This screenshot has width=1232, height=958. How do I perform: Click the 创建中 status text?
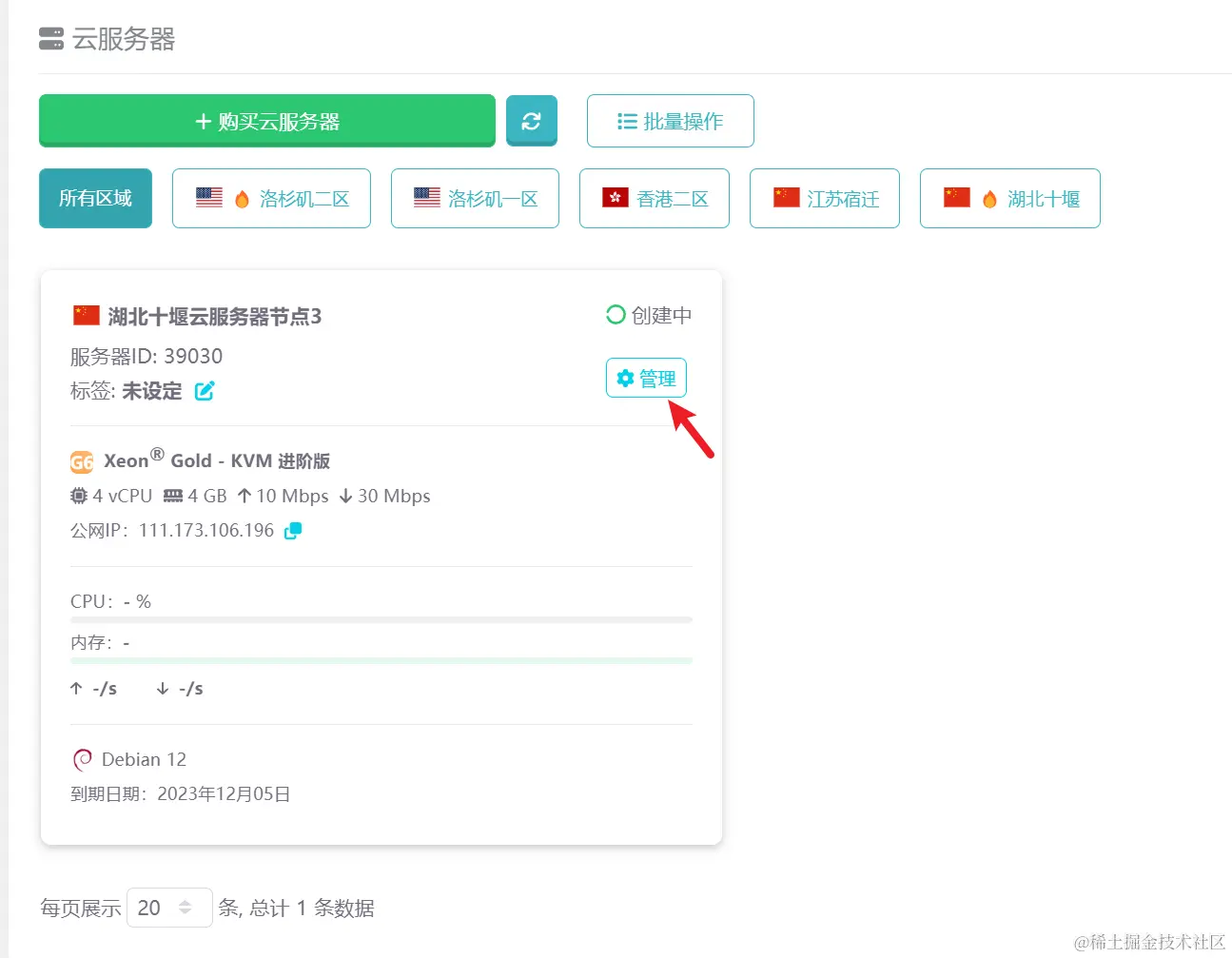pyautogui.click(x=662, y=315)
